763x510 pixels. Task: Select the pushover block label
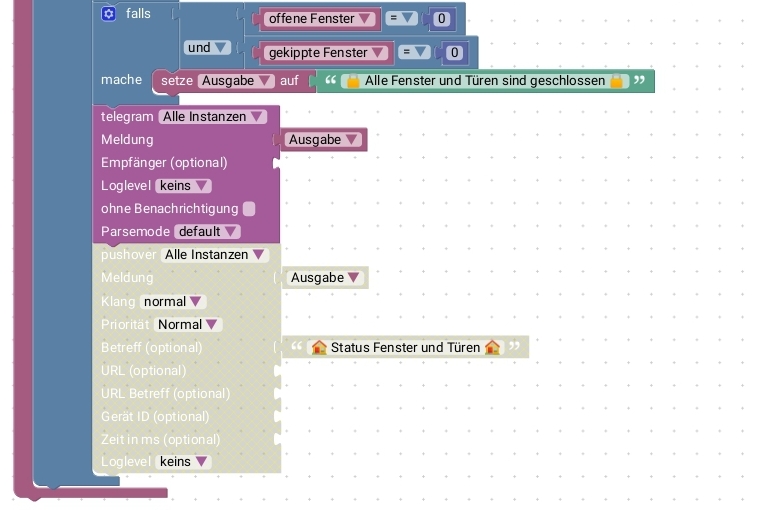(x=128, y=255)
